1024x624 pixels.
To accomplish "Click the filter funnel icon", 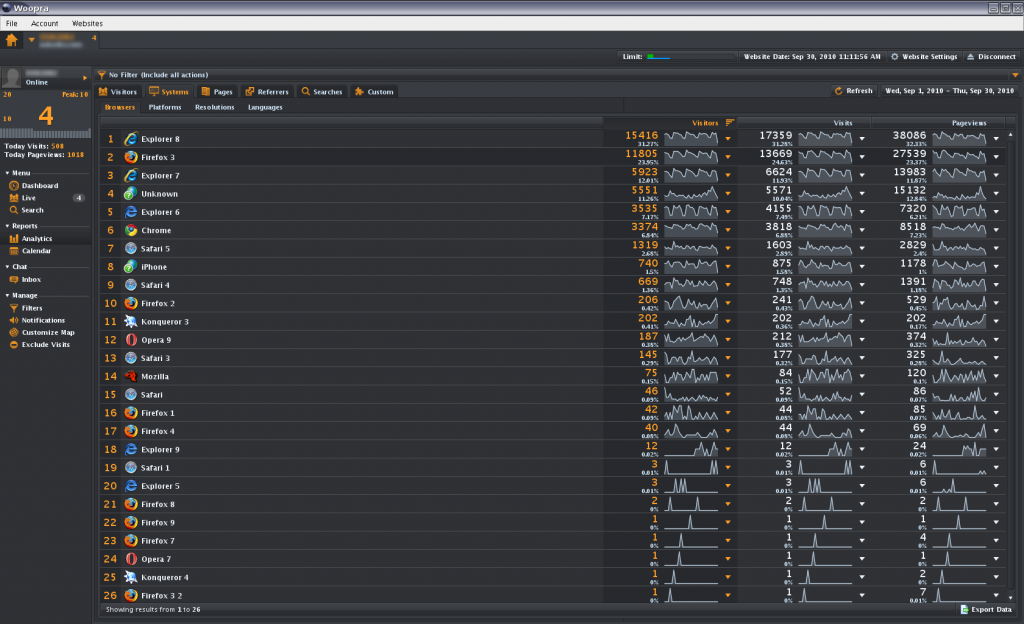I will pyautogui.click(x=101, y=75).
